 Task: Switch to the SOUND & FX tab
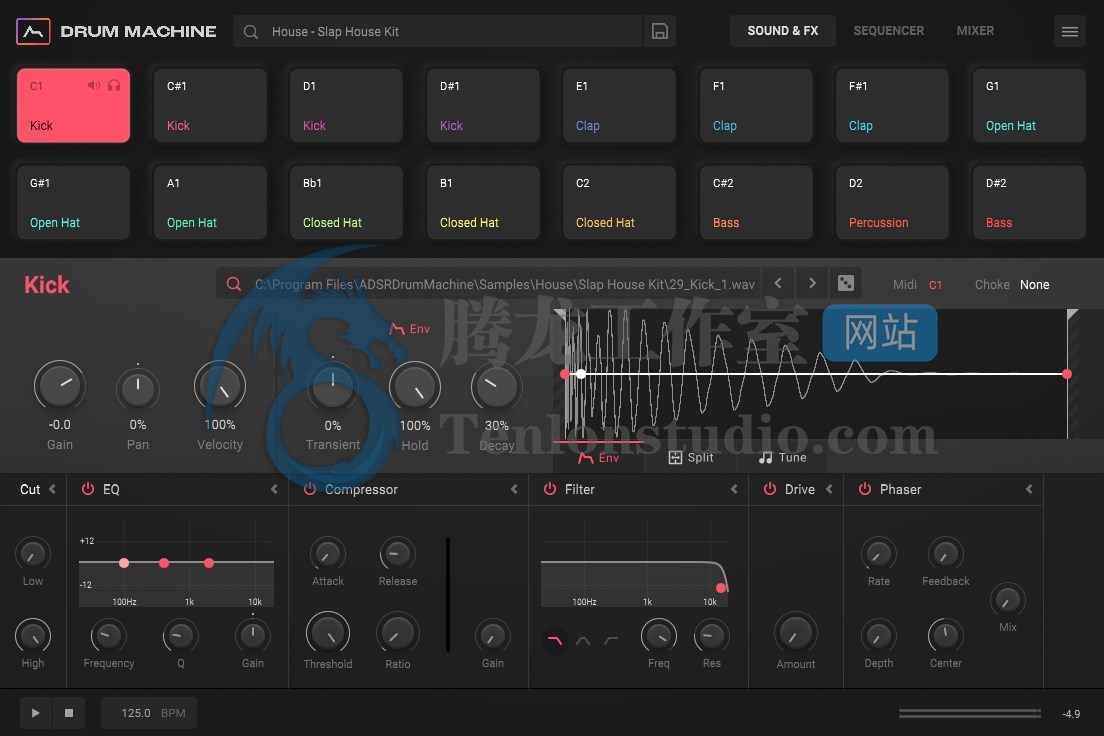[x=783, y=31]
